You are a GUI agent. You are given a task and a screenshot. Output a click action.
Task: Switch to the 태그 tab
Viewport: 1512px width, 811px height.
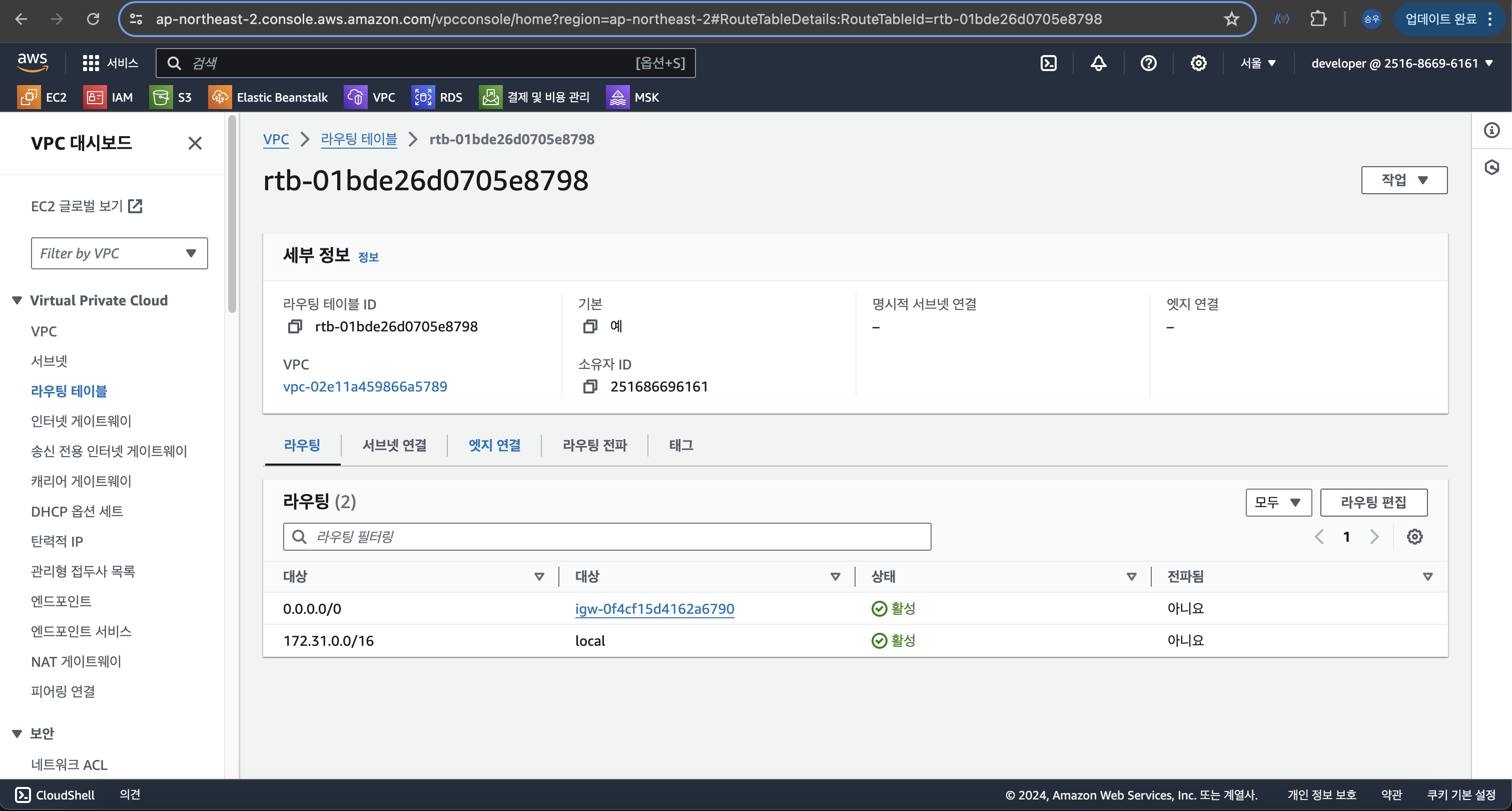tap(681, 445)
